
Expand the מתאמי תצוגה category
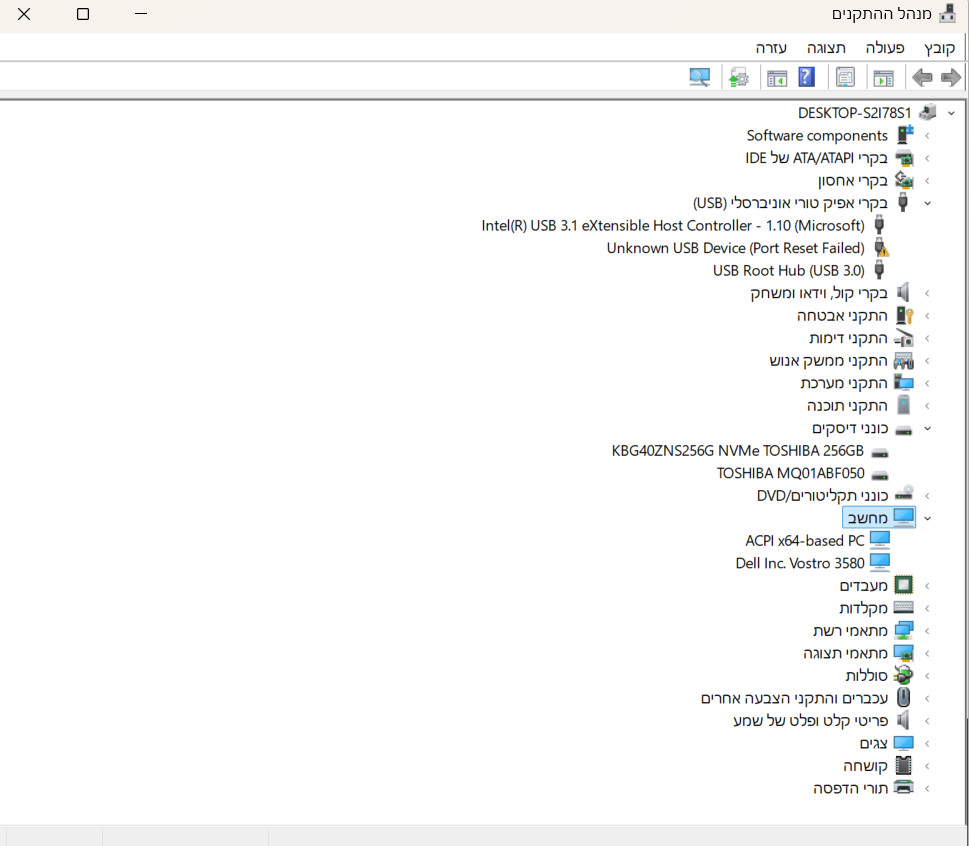928,653
